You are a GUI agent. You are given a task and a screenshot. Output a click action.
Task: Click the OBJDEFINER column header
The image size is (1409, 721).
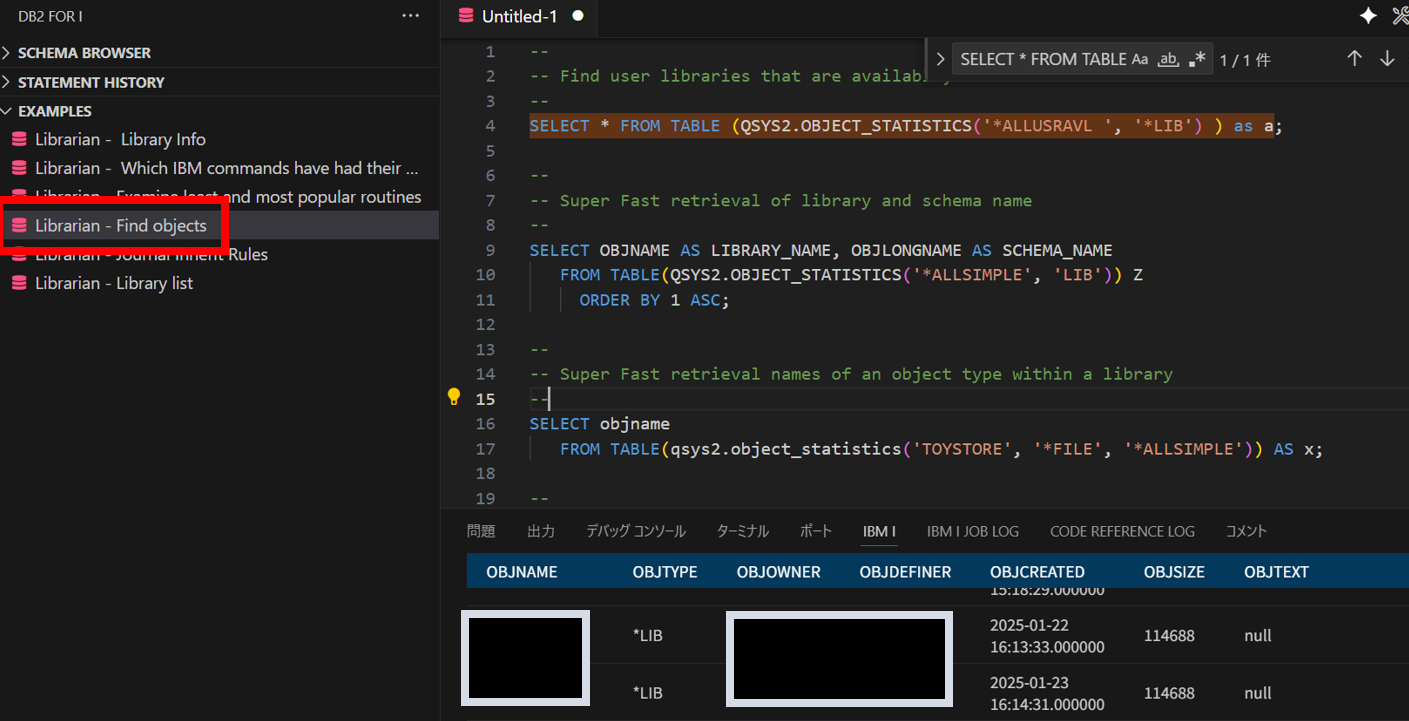[906, 572]
